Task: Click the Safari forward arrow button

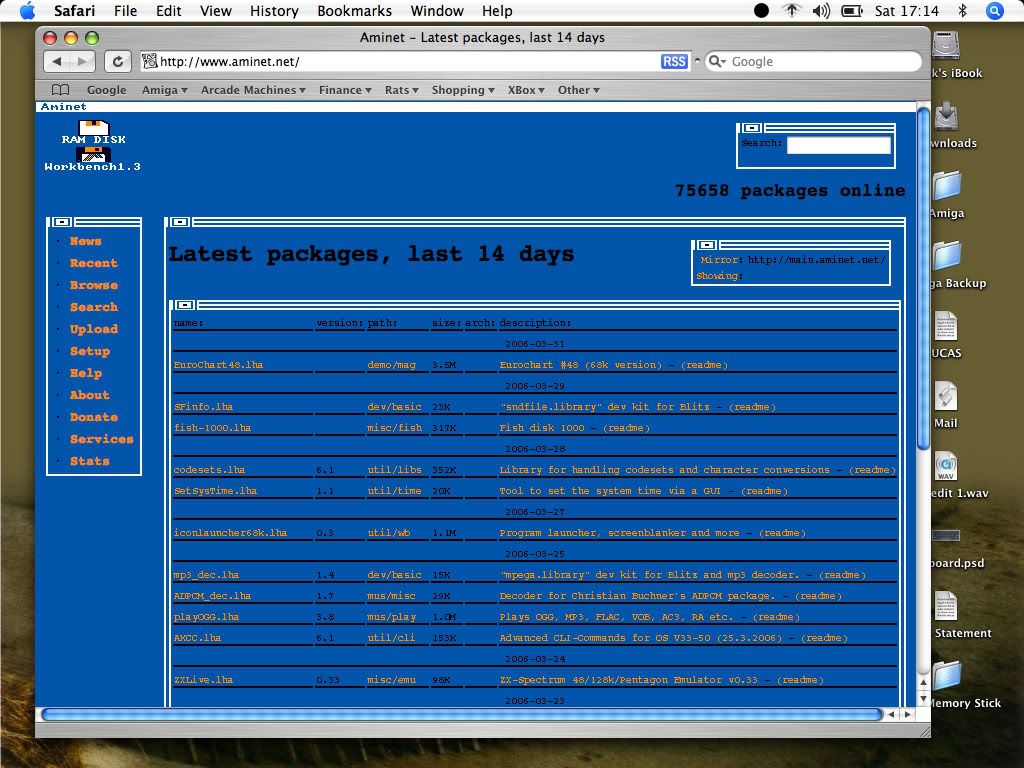Action: pos(83,62)
